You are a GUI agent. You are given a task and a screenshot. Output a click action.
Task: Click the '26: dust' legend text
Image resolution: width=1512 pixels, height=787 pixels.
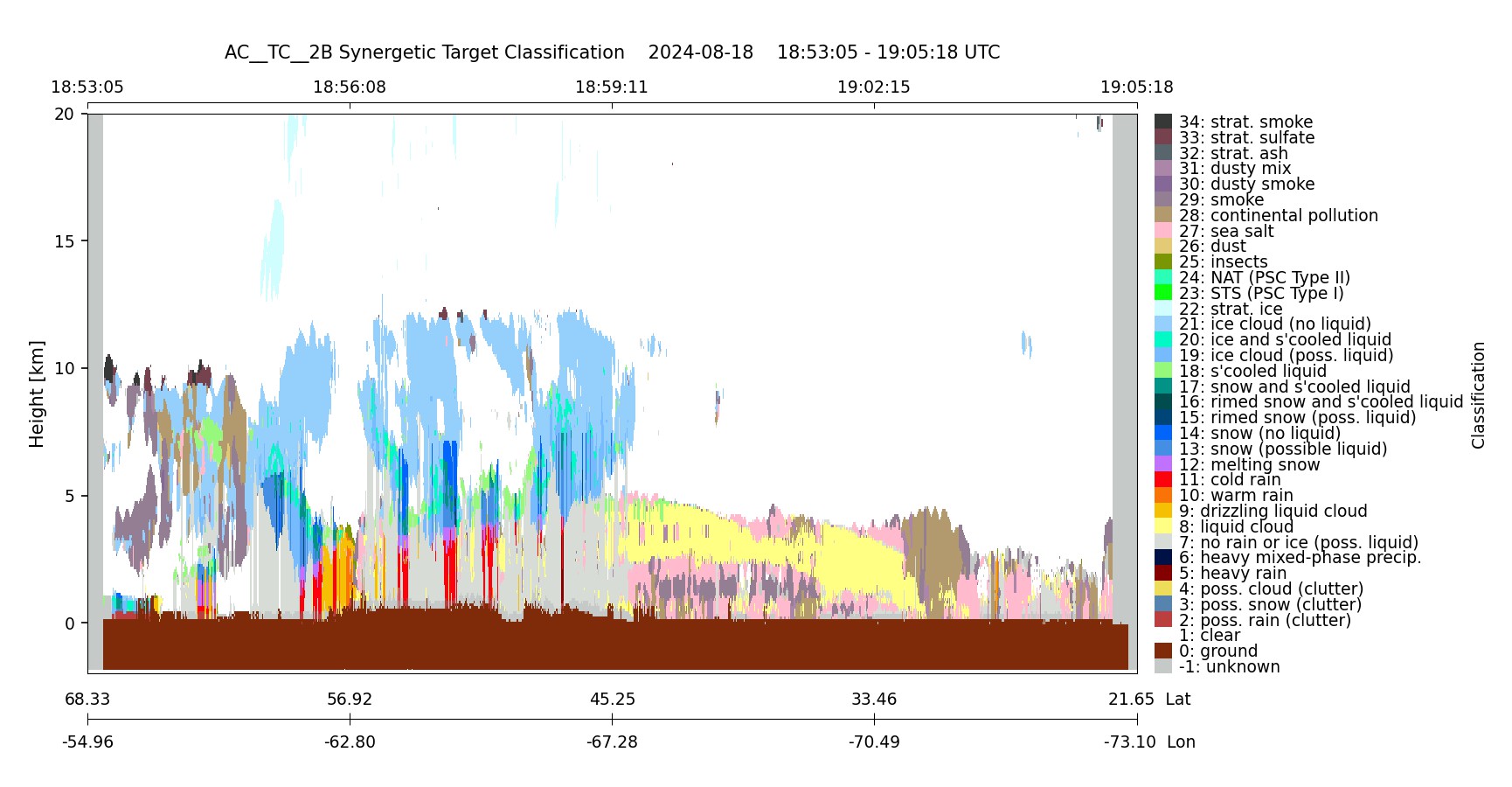pyautogui.click(x=1212, y=247)
